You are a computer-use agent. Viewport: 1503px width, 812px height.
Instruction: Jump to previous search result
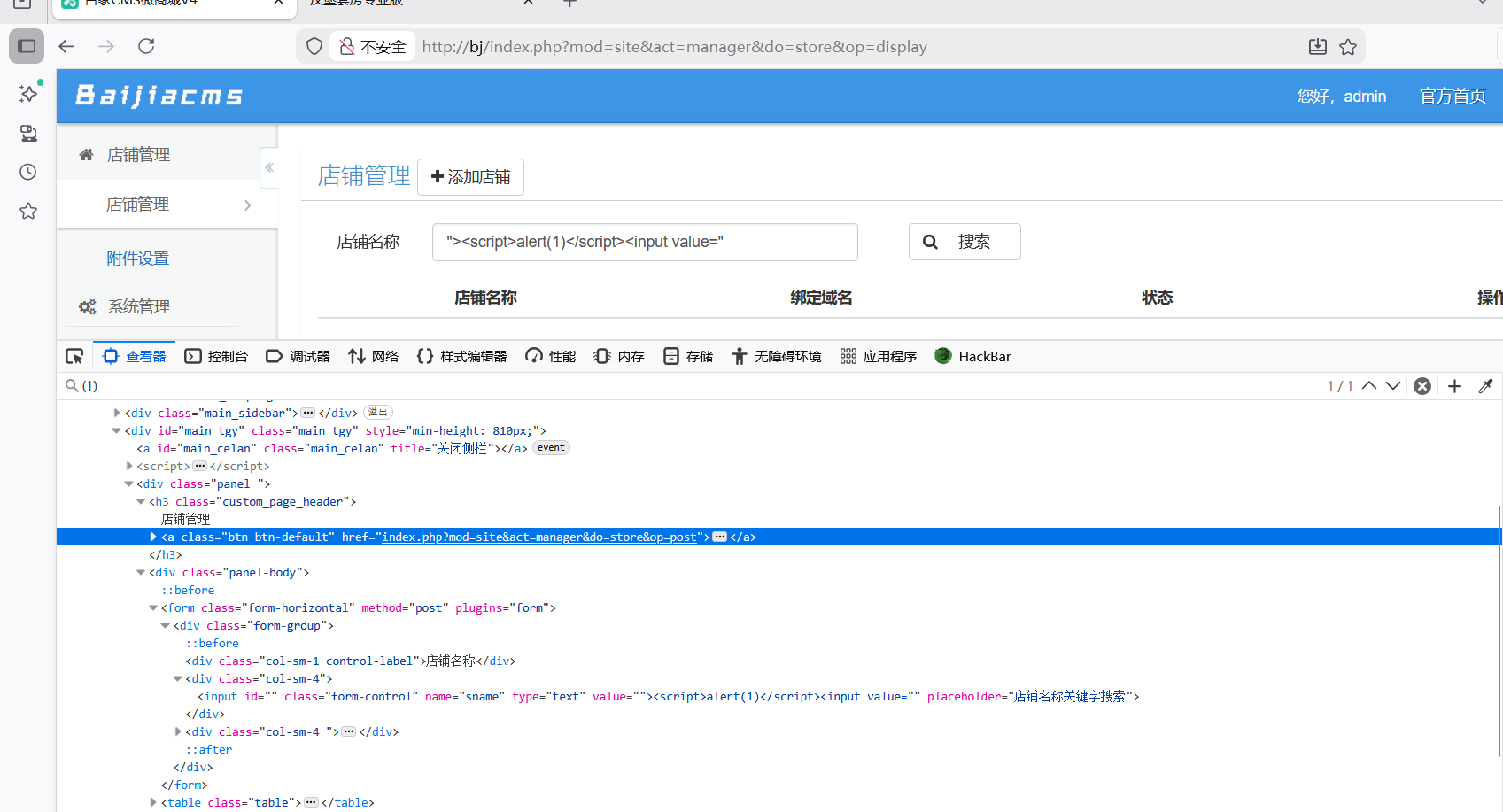1369,385
